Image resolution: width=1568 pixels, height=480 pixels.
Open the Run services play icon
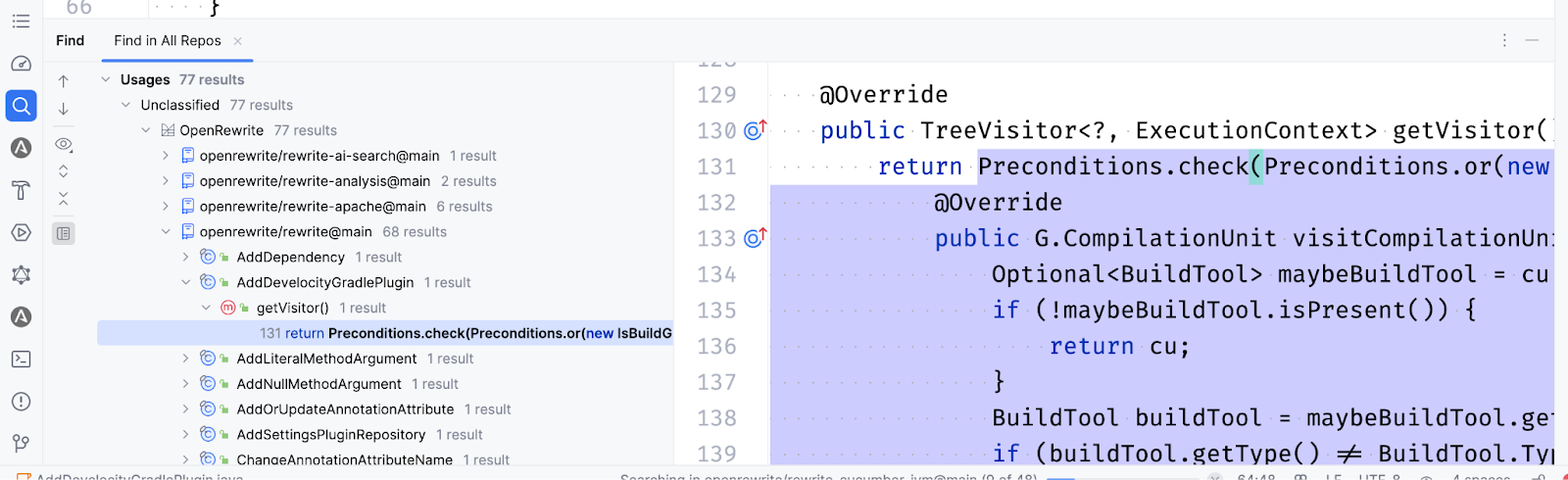(x=21, y=233)
